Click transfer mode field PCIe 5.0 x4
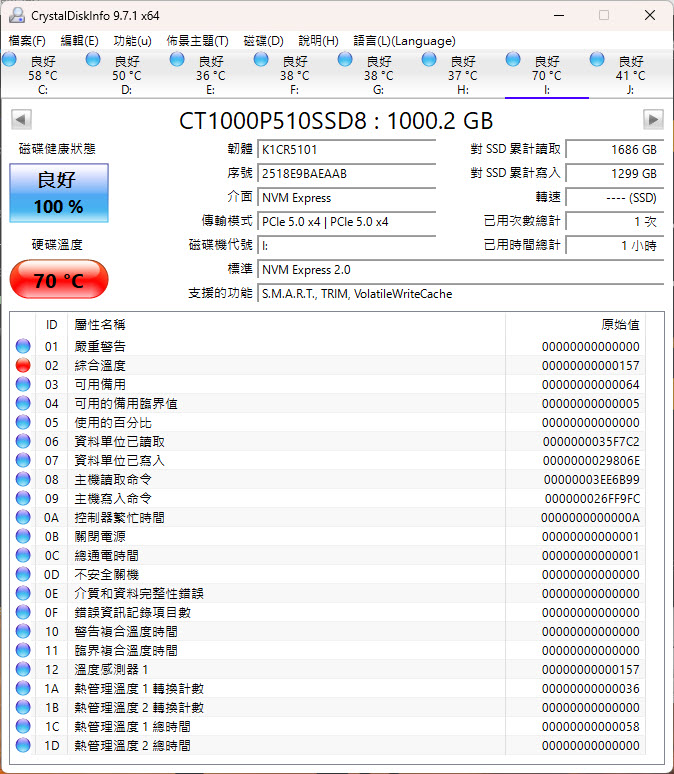This screenshot has width=674, height=774. [x=347, y=222]
